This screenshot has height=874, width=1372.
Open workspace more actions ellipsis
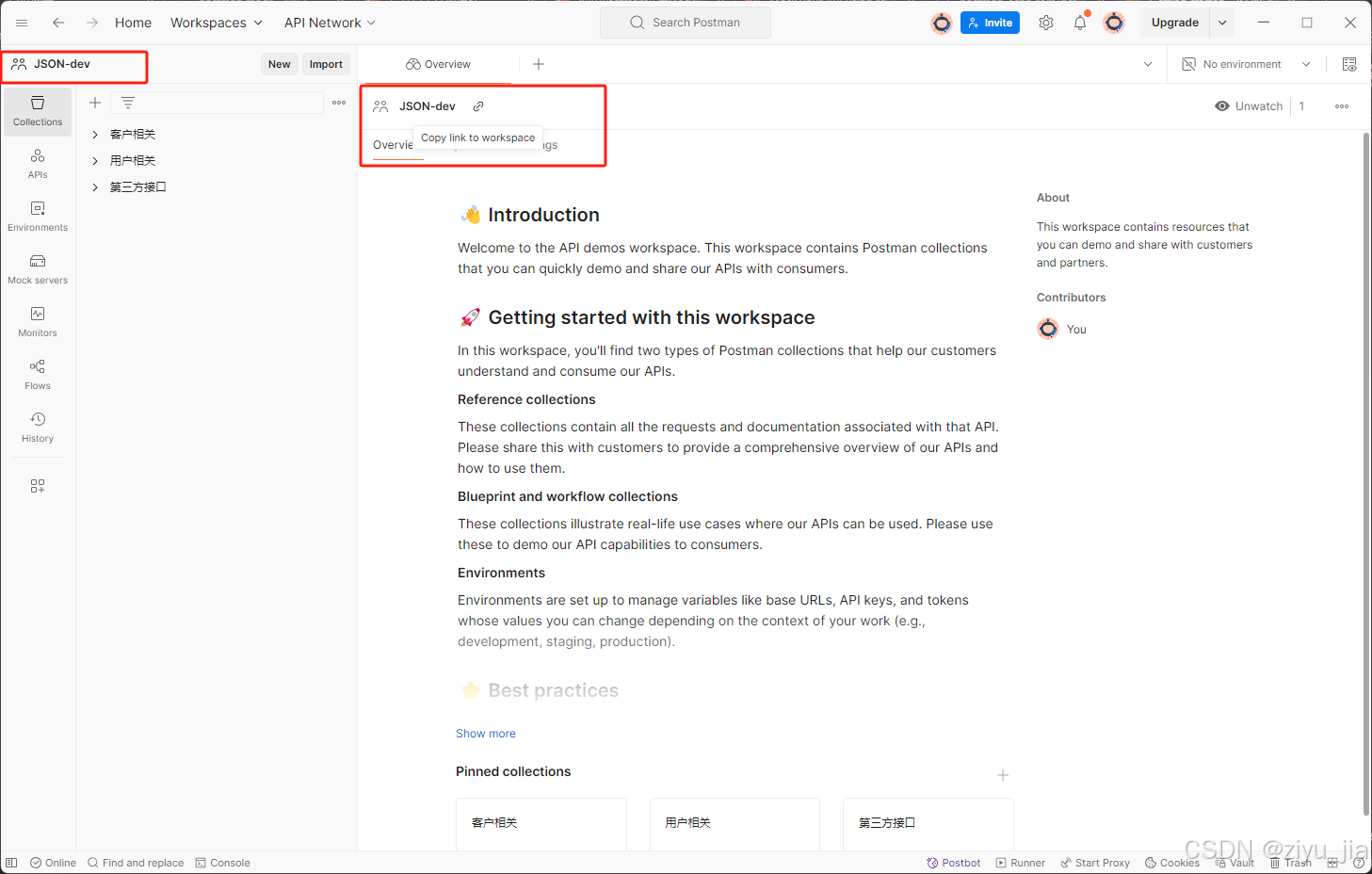[1342, 106]
